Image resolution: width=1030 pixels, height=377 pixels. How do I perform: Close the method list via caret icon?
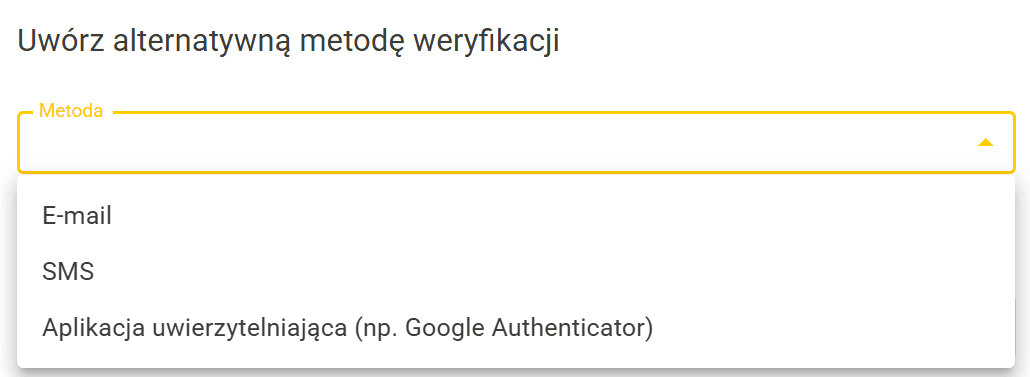pos(985,143)
